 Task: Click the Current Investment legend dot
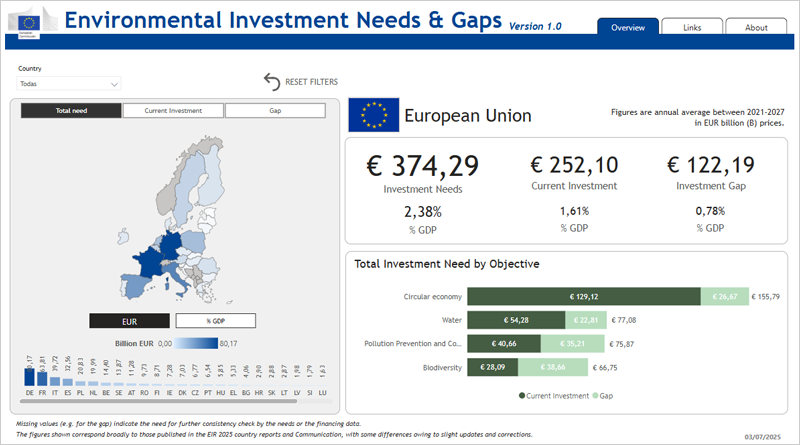click(x=521, y=395)
